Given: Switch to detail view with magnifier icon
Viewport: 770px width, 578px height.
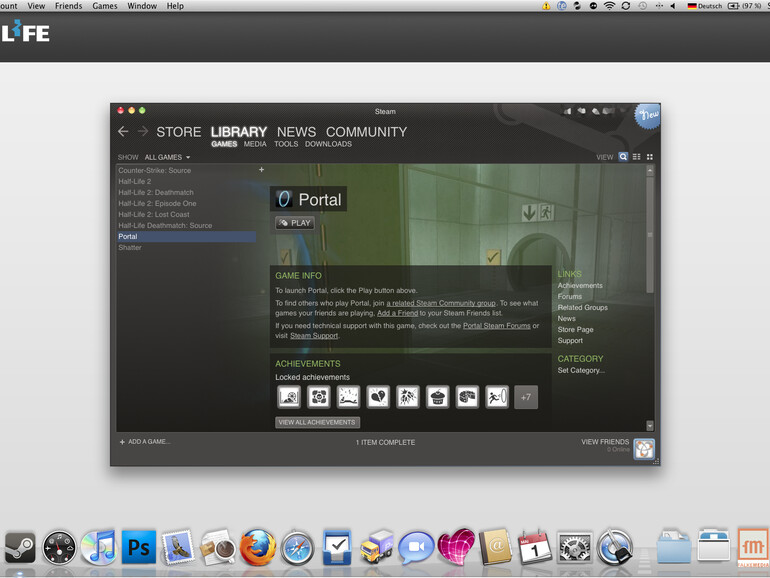Looking at the screenshot, I should pos(623,157).
